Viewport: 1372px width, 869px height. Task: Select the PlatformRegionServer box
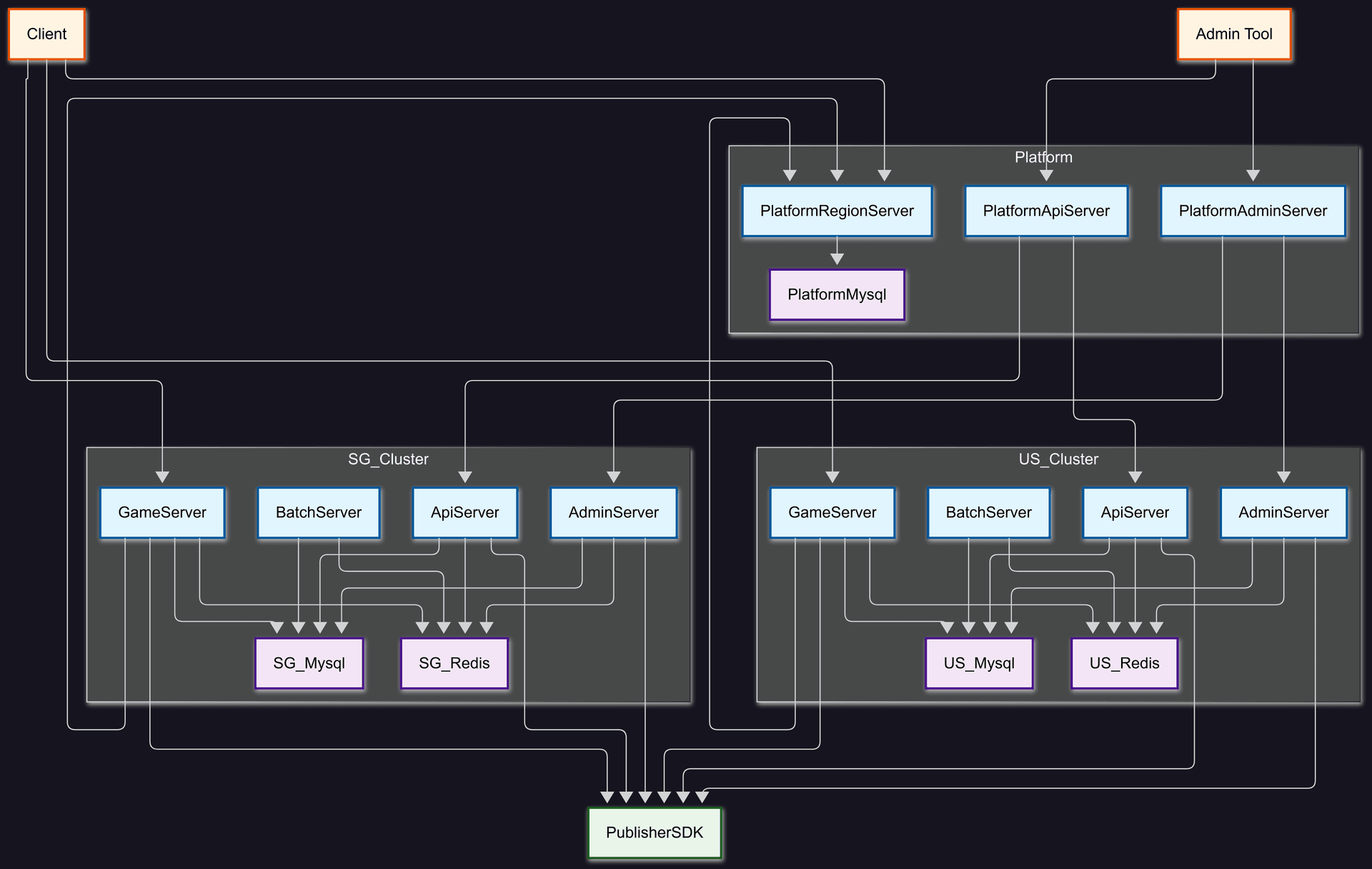[836, 211]
